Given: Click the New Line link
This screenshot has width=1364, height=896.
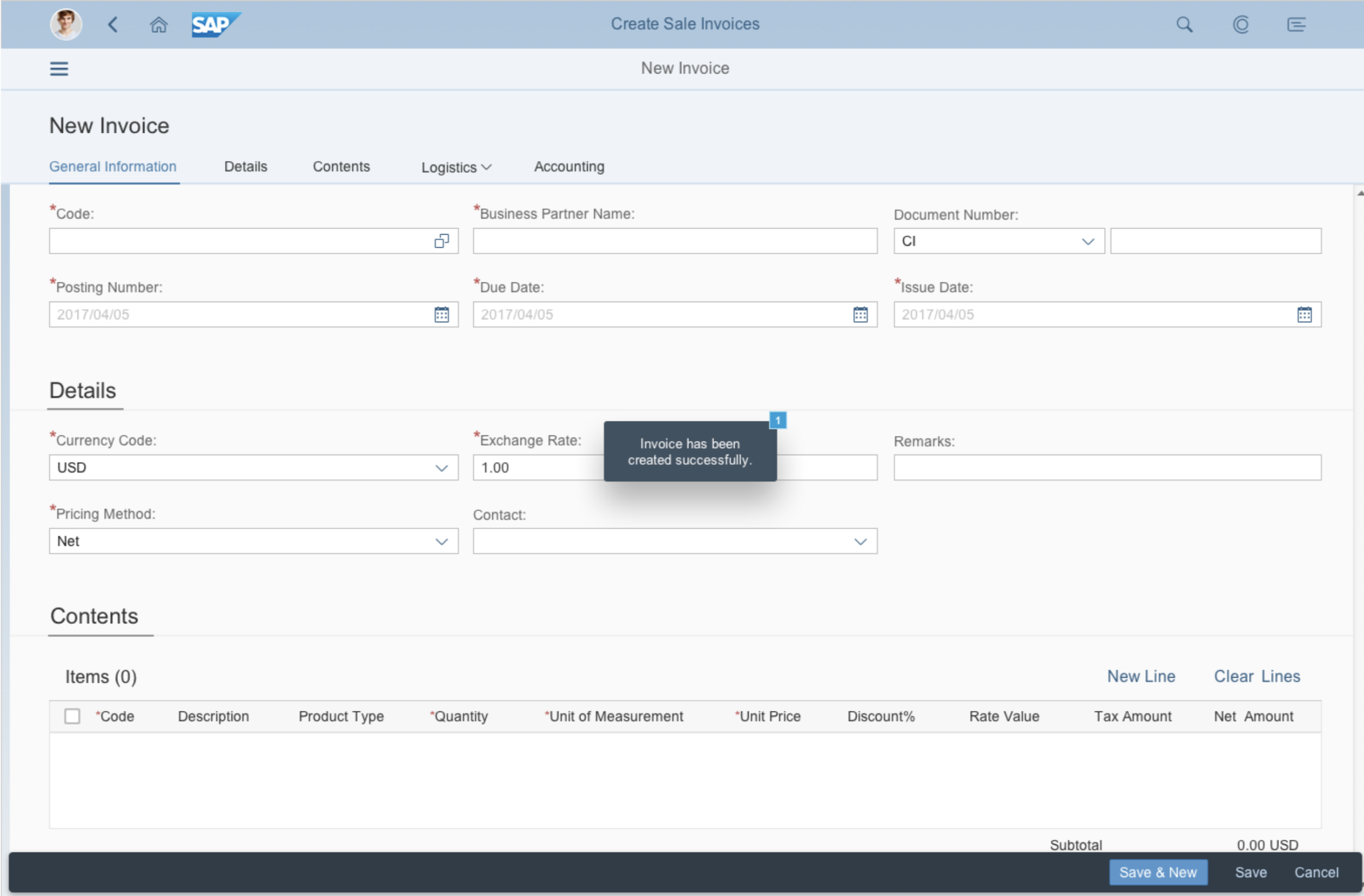Looking at the screenshot, I should tap(1140, 677).
